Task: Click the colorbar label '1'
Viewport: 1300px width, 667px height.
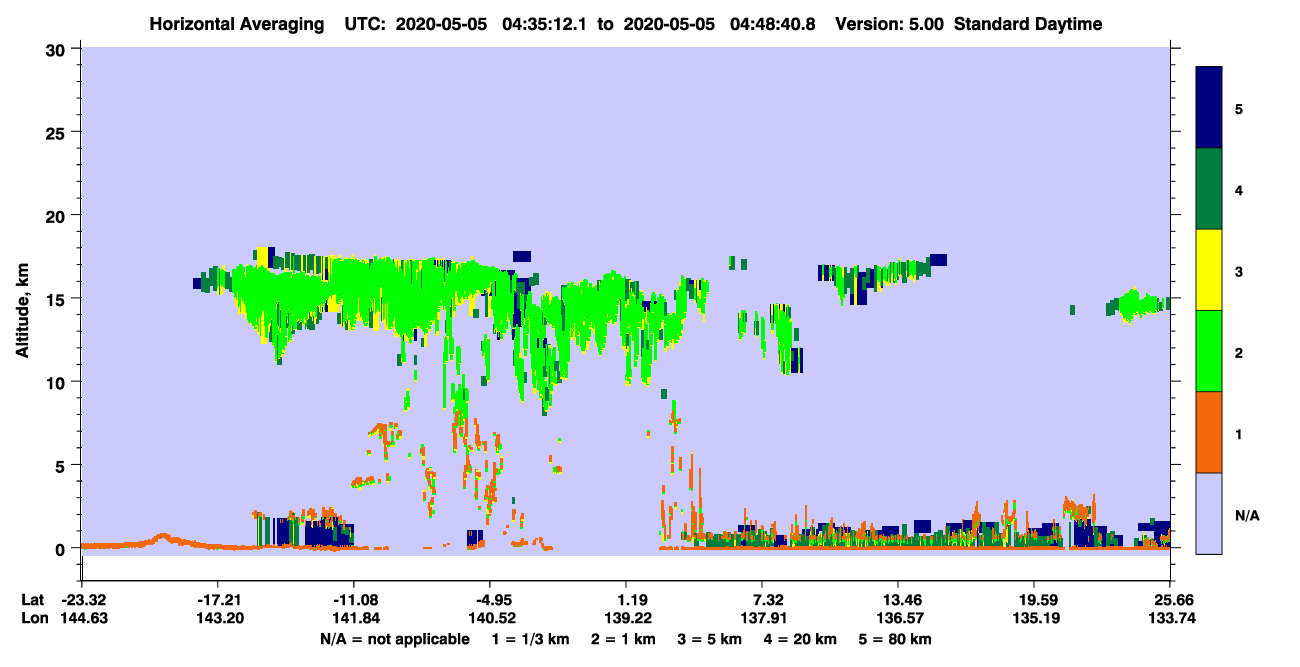Action: point(1239,432)
